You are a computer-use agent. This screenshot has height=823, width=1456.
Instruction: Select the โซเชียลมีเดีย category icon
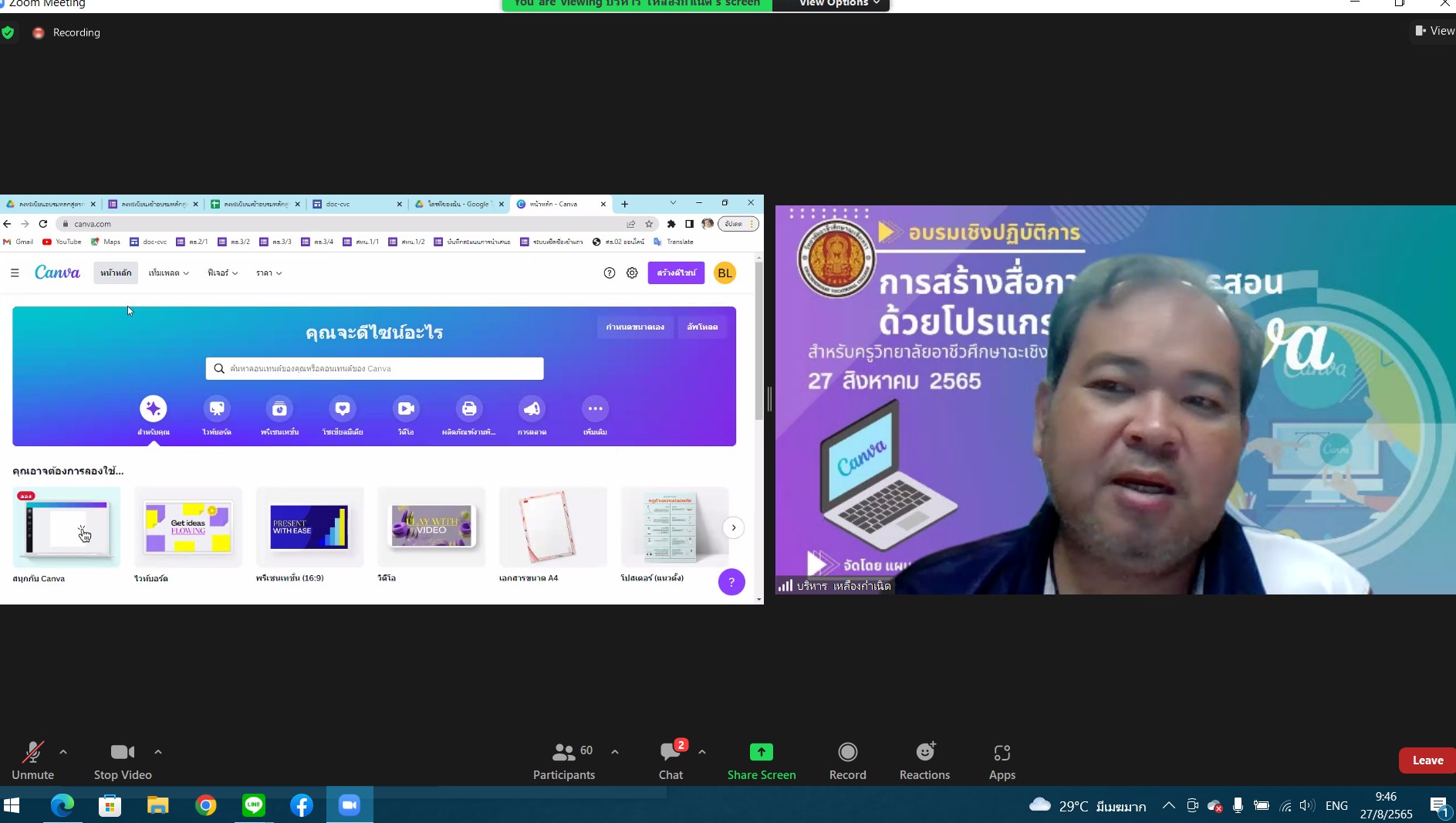343,408
